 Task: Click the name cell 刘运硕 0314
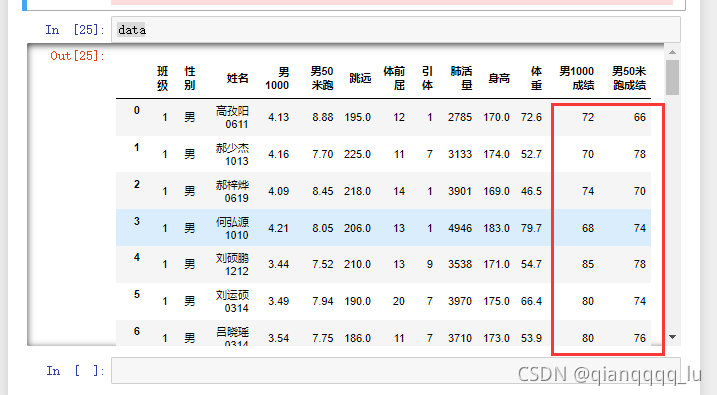232,302
